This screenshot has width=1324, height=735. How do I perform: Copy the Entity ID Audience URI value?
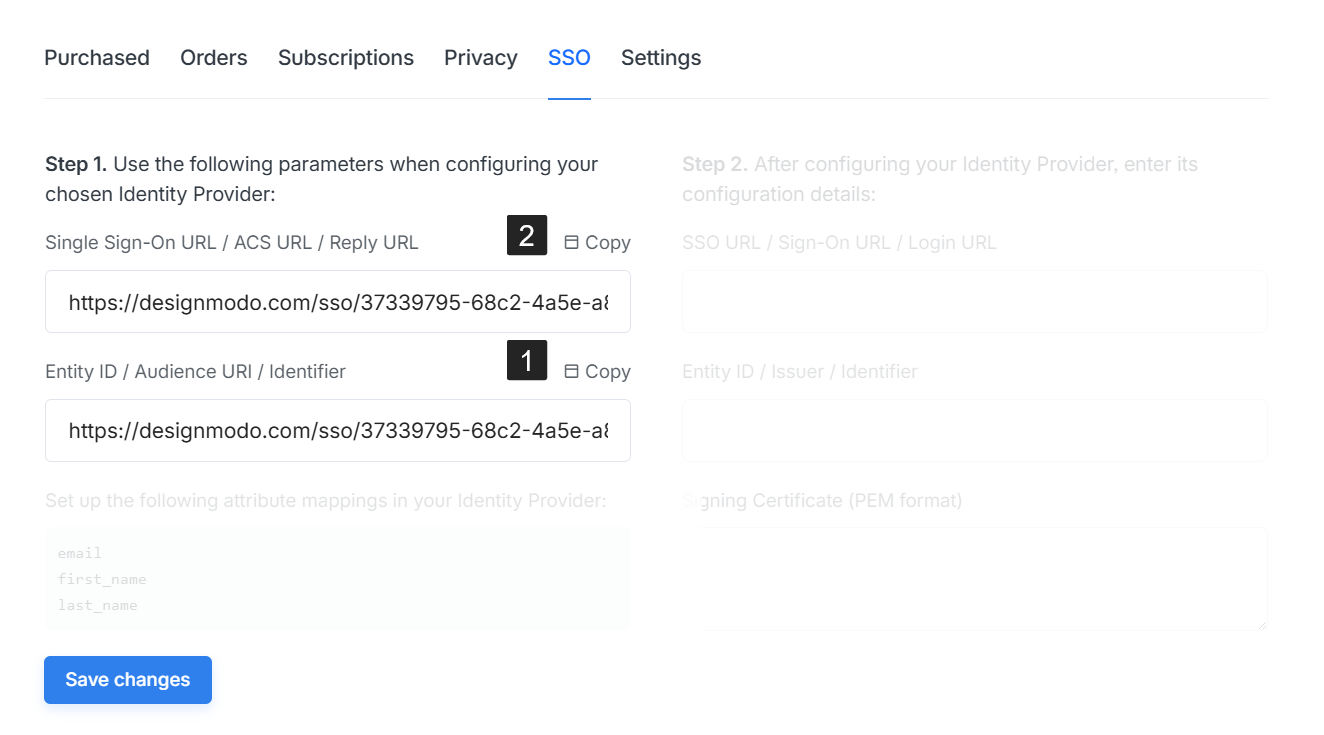[598, 371]
